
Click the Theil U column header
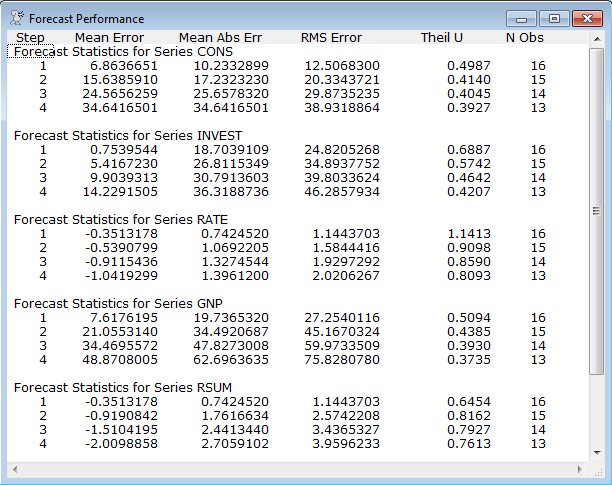(445, 38)
